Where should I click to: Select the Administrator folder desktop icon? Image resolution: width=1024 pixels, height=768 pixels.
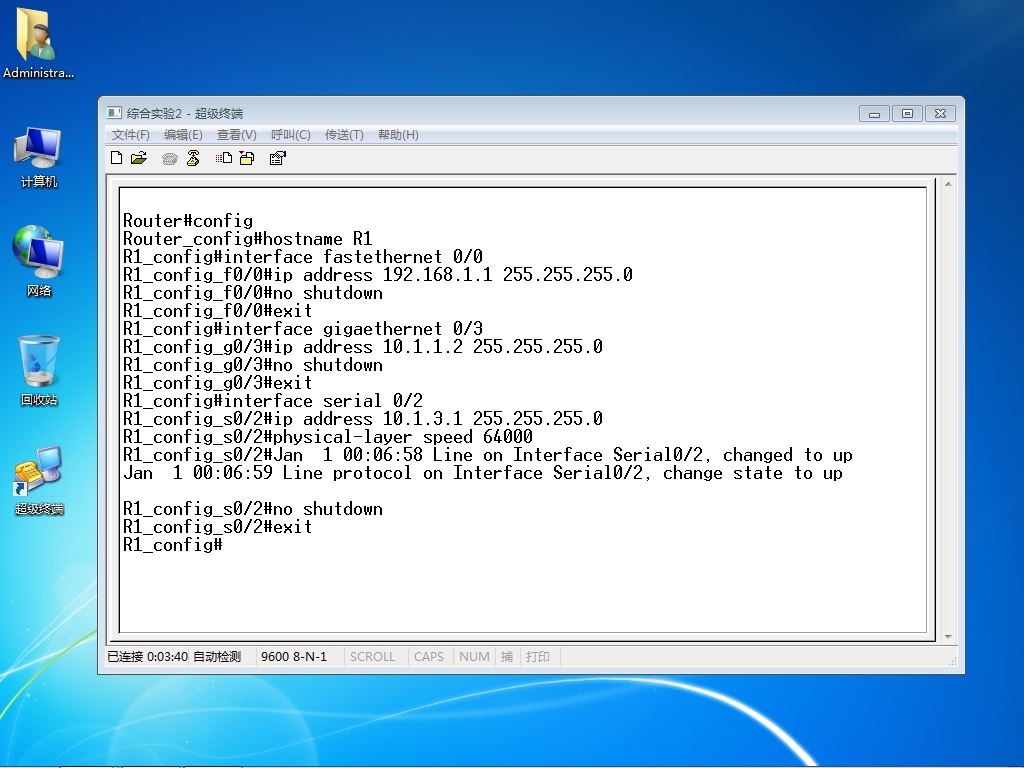coord(38,44)
